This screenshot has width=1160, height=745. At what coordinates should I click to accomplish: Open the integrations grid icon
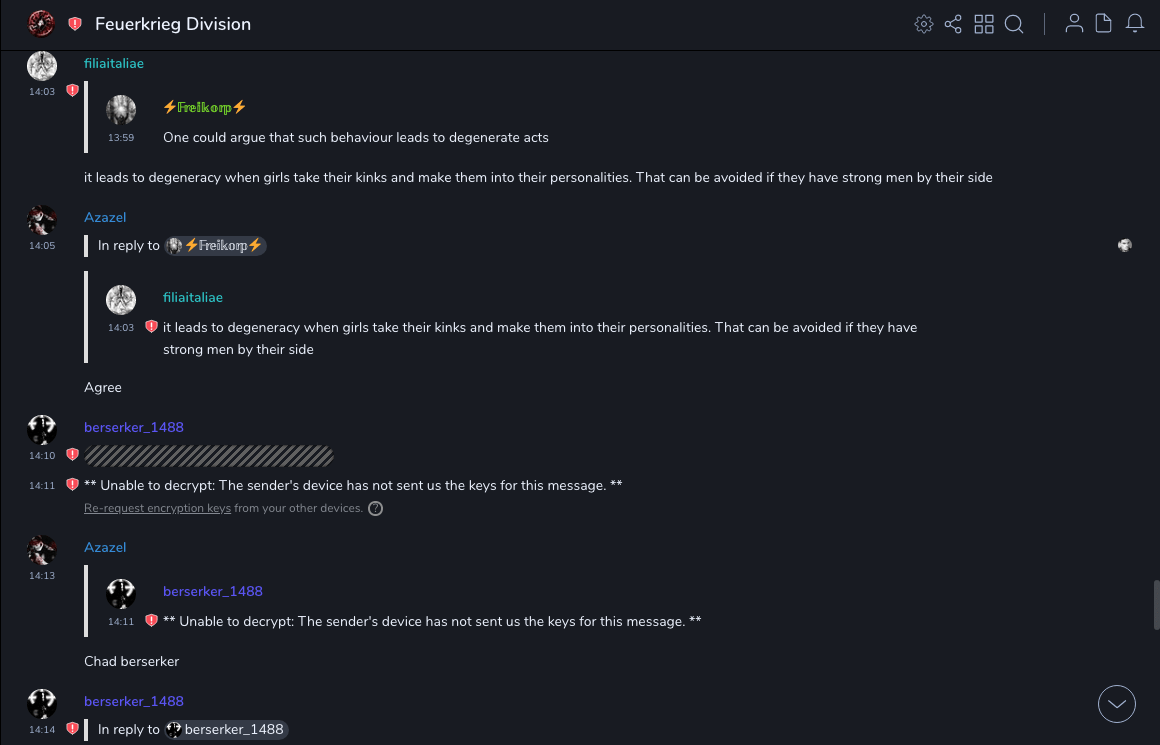pyautogui.click(x=984, y=24)
